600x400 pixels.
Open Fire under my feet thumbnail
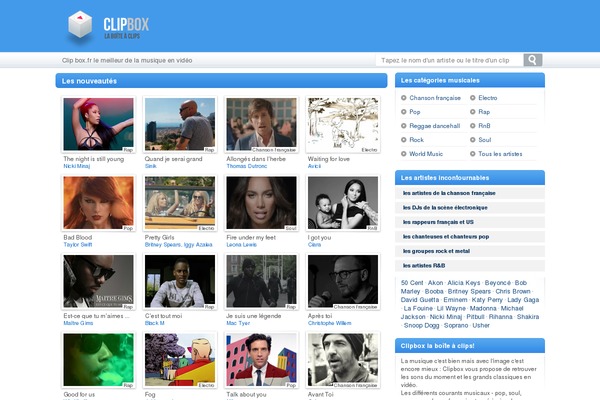pyautogui.click(x=261, y=203)
